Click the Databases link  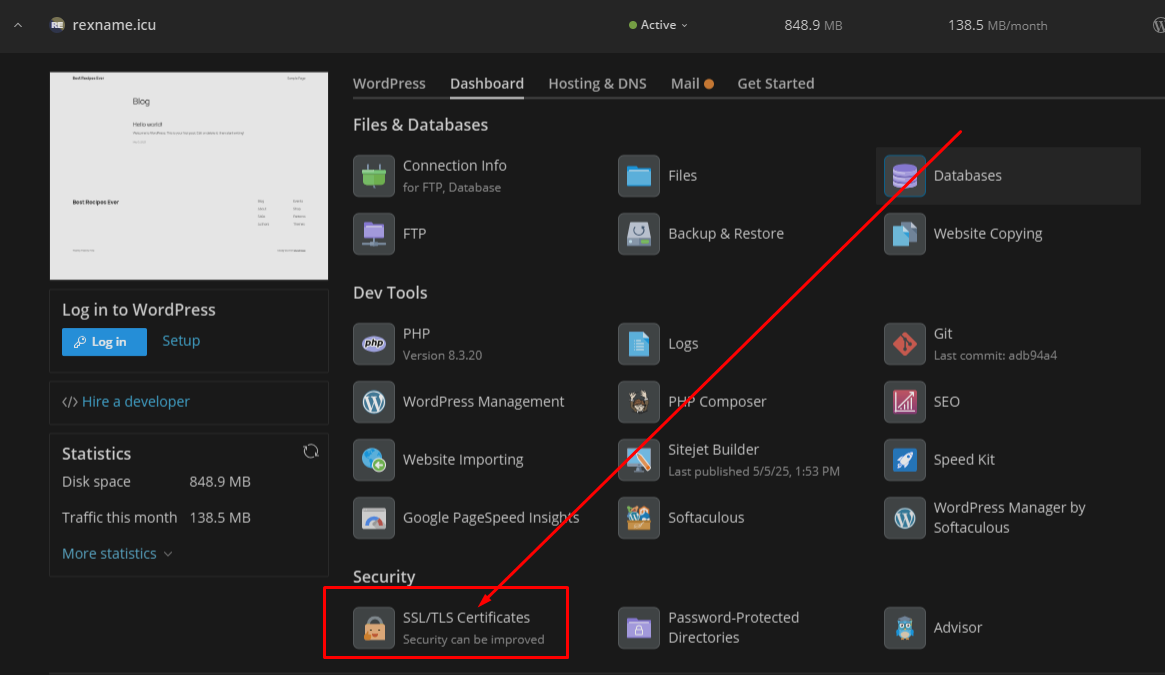click(x=967, y=175)
